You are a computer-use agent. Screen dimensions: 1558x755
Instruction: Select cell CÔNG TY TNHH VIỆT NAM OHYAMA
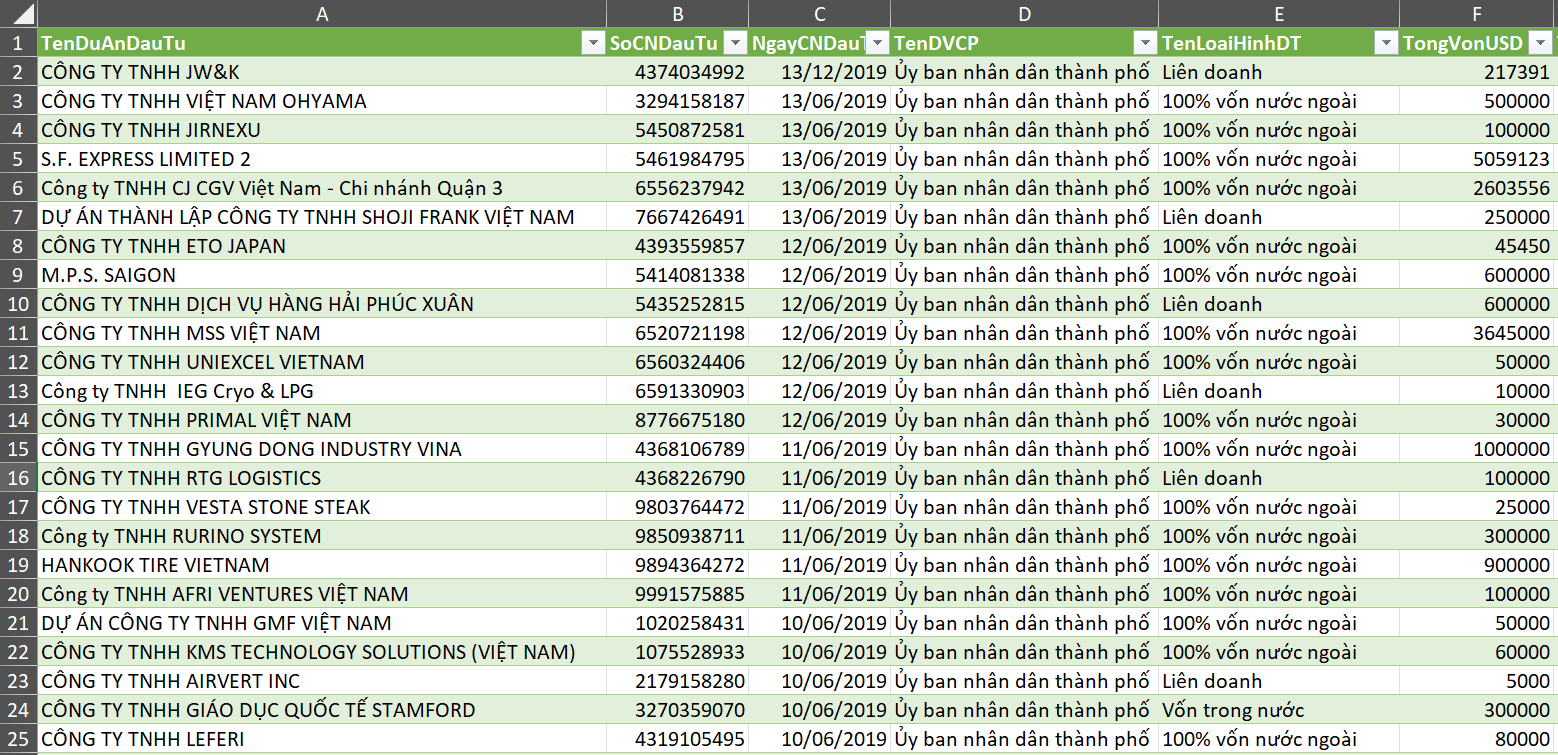[x=321, y=101]
